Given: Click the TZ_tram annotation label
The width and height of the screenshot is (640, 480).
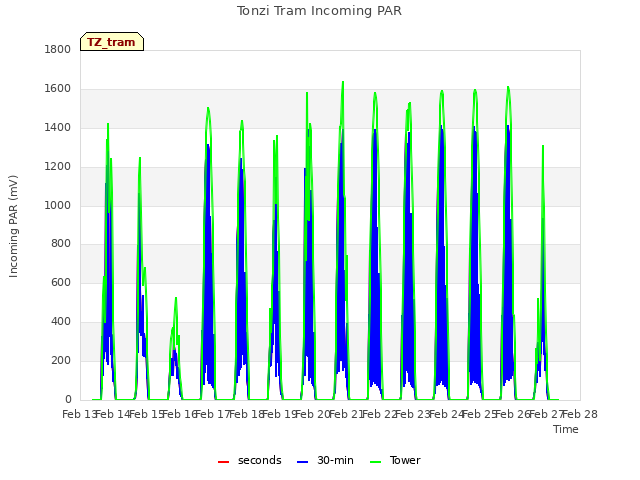Looking at the screenshot, I should pos(112,42).
